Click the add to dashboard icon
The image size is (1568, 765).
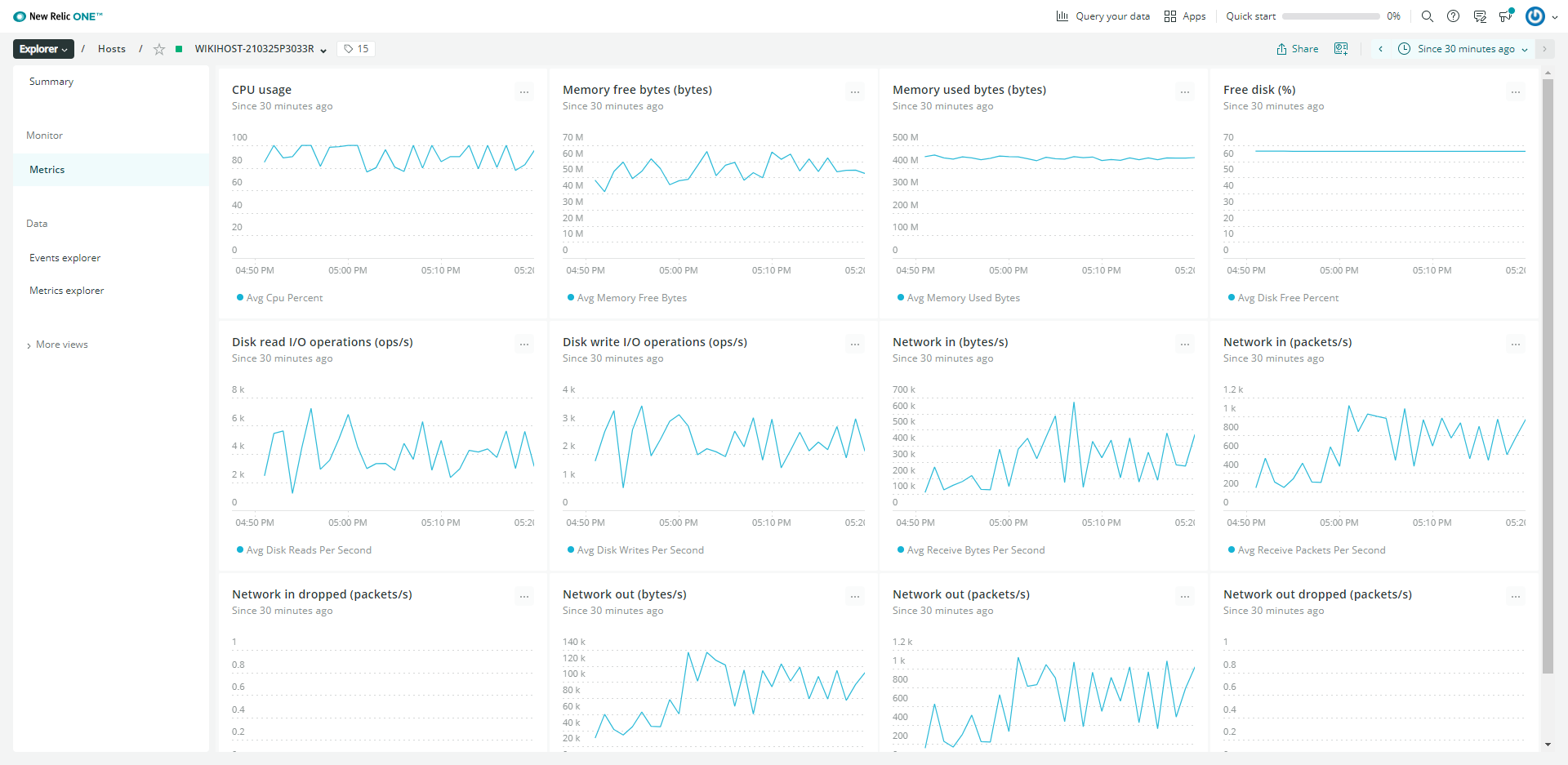[1341, 49]
